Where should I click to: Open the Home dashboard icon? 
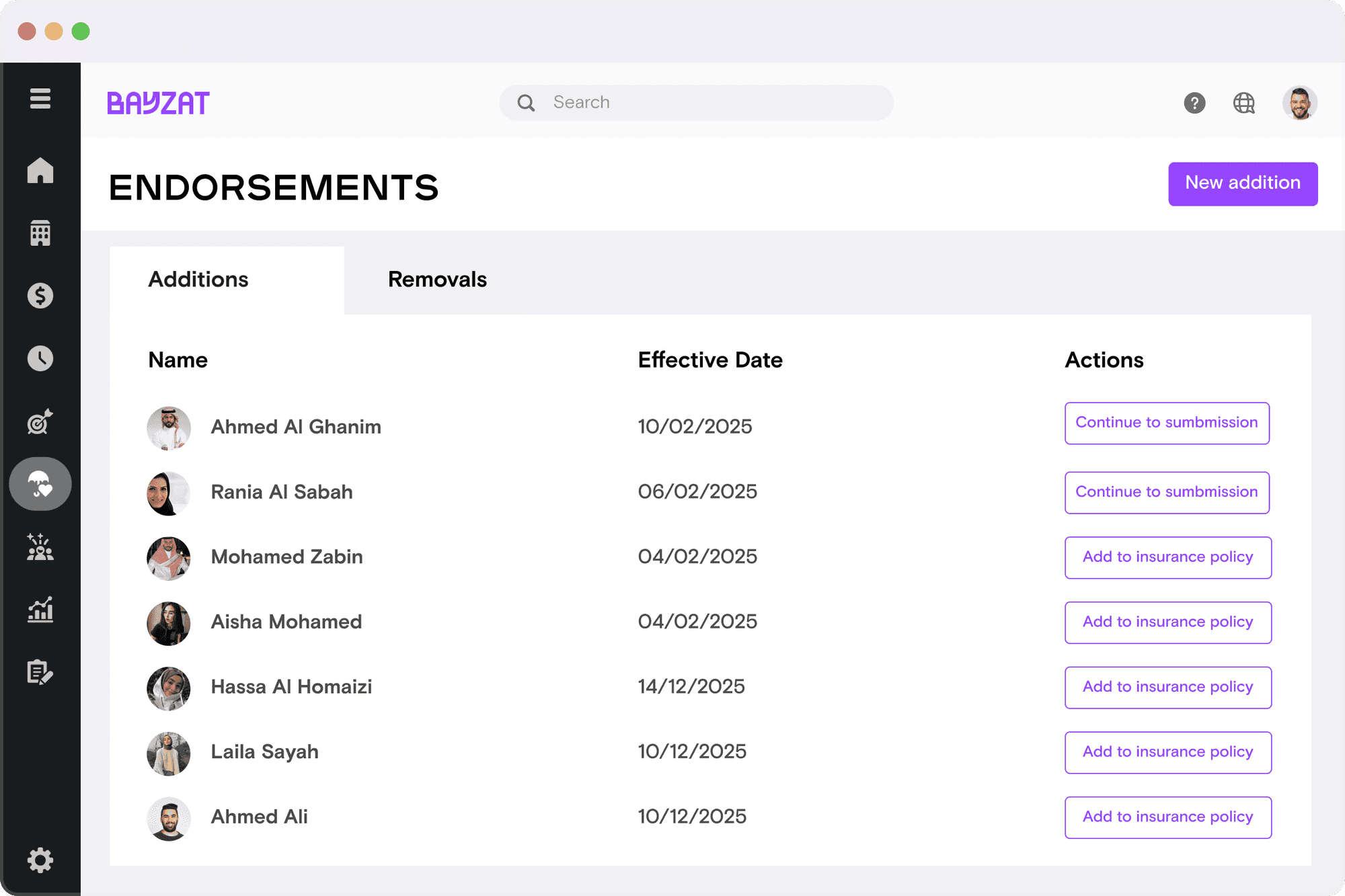click(x=40, y=171)
